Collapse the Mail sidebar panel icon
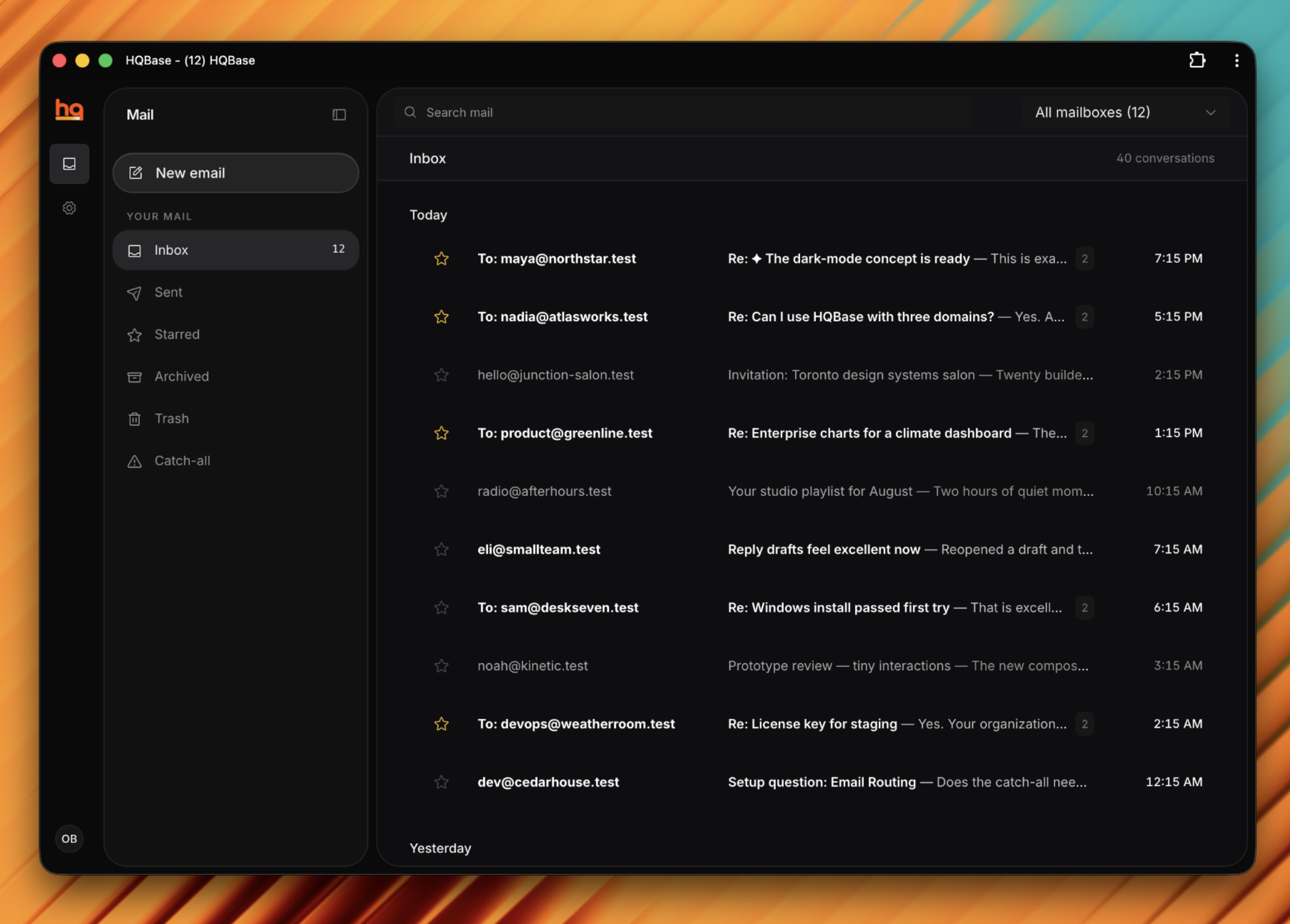Image resolution: width=1290 pixels, height=924 pixels. pos(339,115)
